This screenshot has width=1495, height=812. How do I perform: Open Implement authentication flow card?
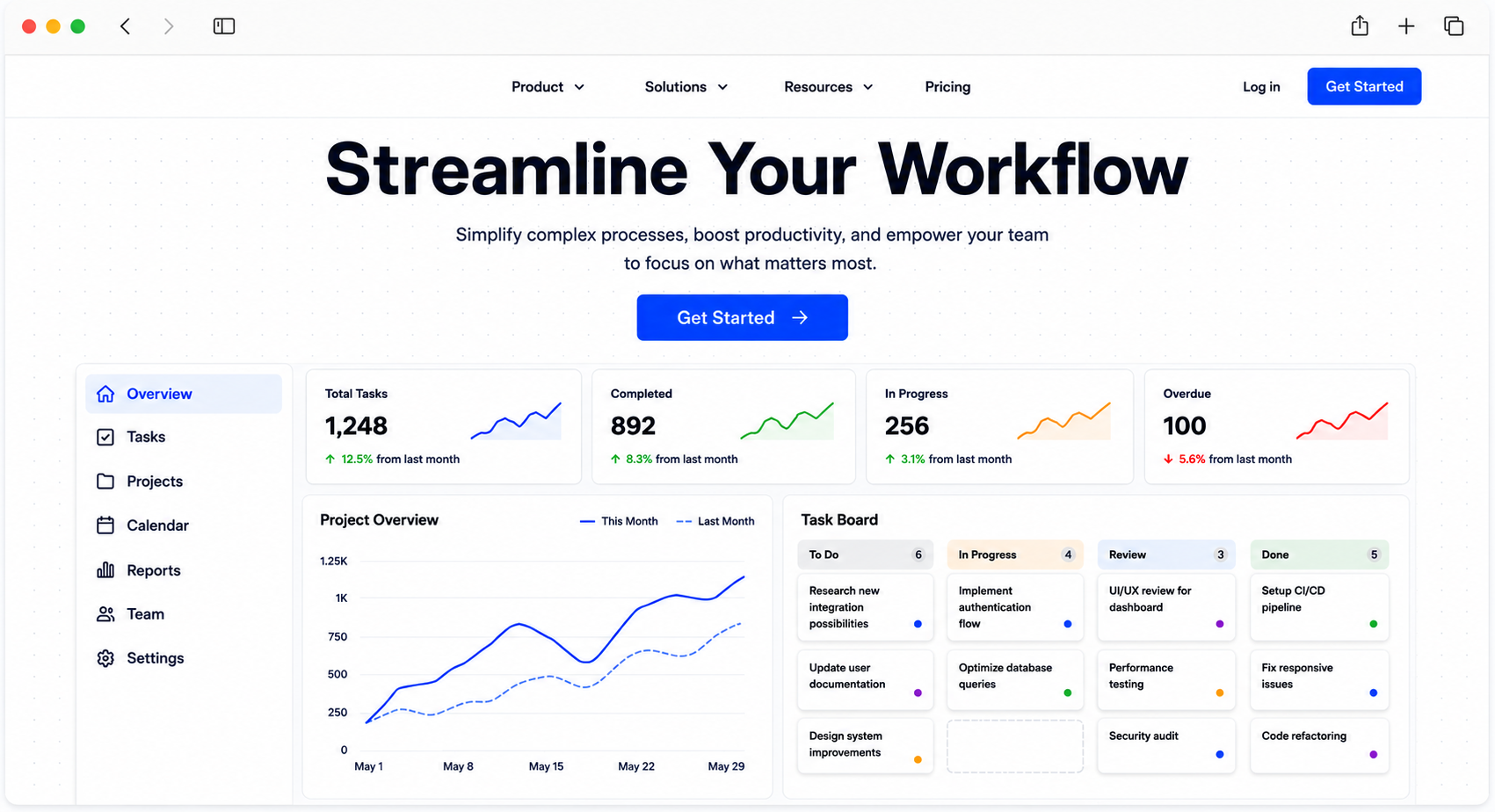pos(1015,607)
